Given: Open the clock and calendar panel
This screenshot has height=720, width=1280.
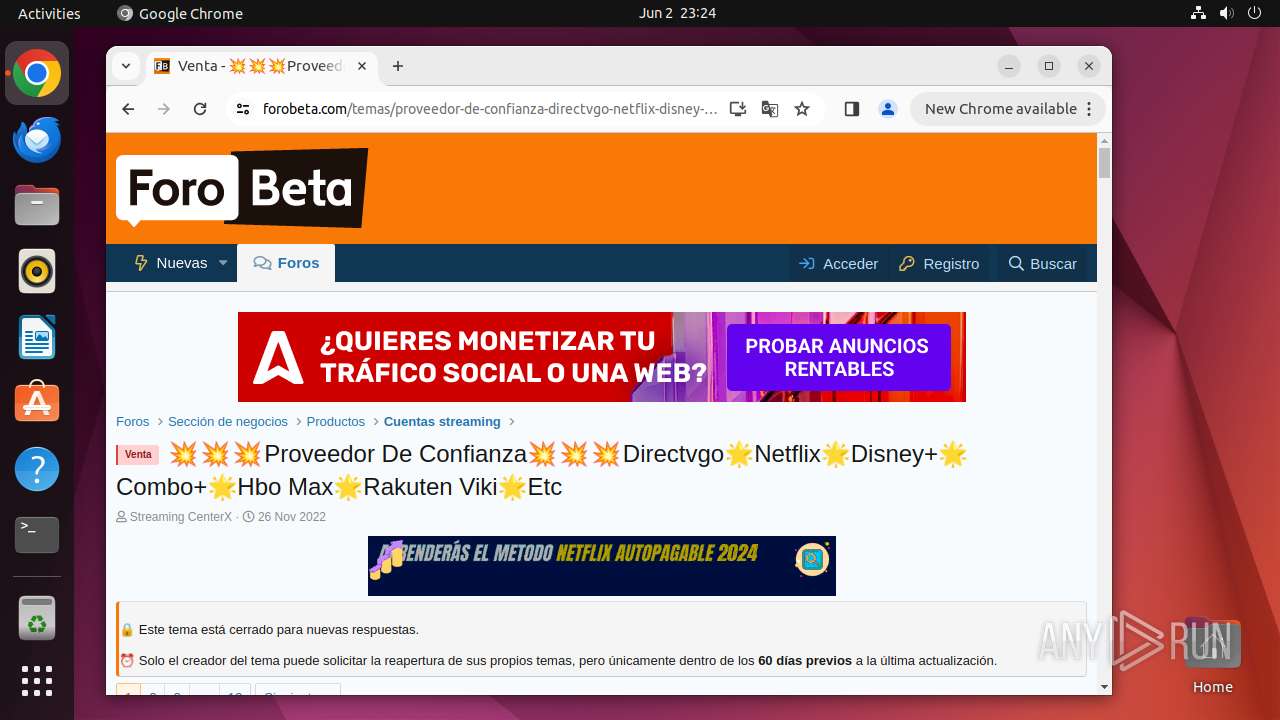Looking at the screenshot, I should (677, 13).
